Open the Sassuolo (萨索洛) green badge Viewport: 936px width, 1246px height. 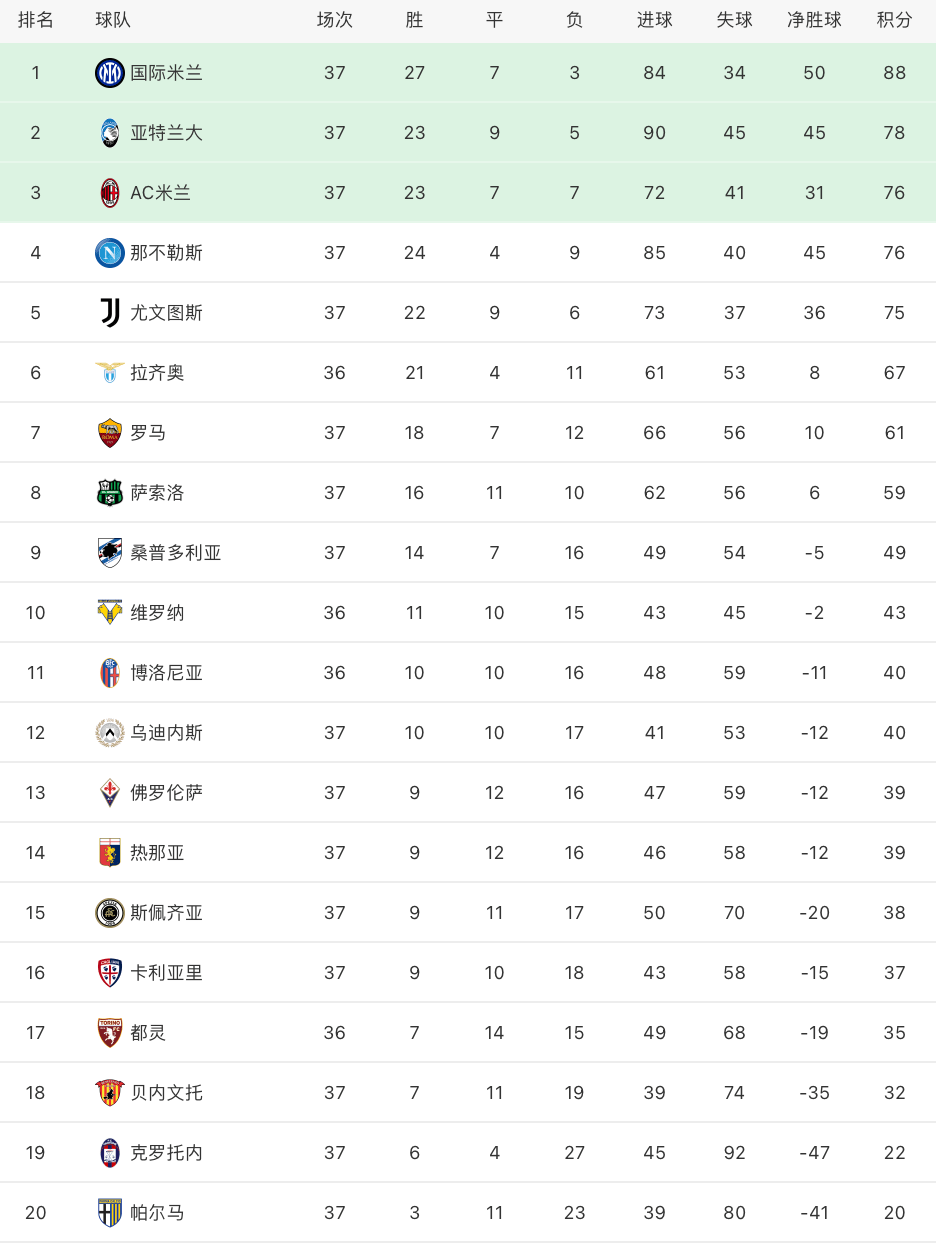tap(110, 493)
